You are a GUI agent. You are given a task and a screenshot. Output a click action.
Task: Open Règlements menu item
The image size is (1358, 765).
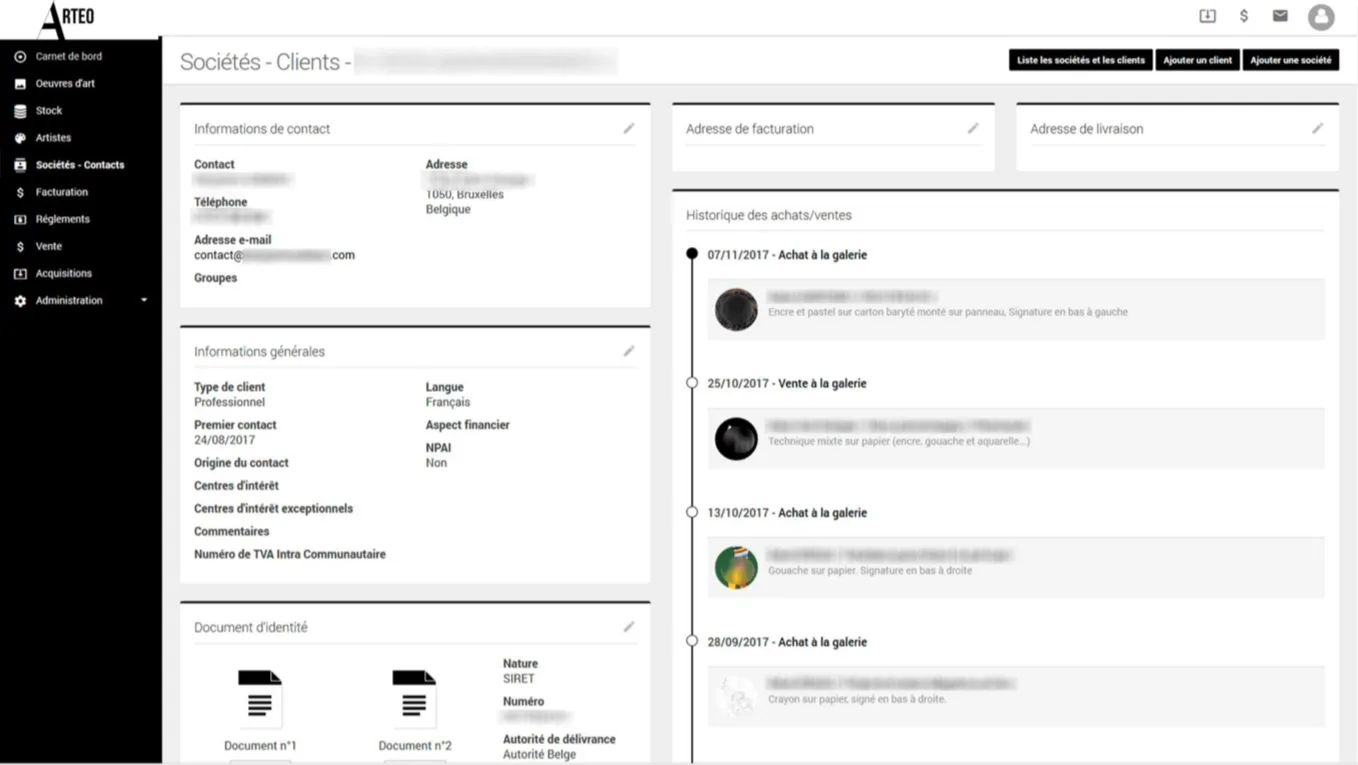pyautogui.click(x=62, y=219)
